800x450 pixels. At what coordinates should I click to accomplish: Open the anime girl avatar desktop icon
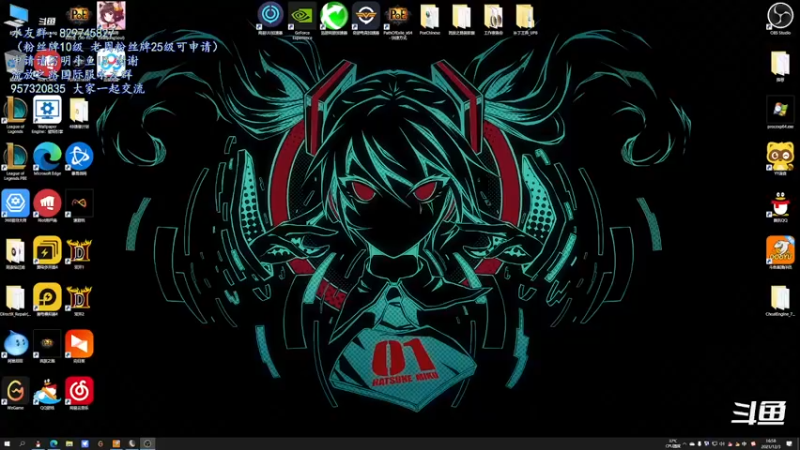coord(111,15)
